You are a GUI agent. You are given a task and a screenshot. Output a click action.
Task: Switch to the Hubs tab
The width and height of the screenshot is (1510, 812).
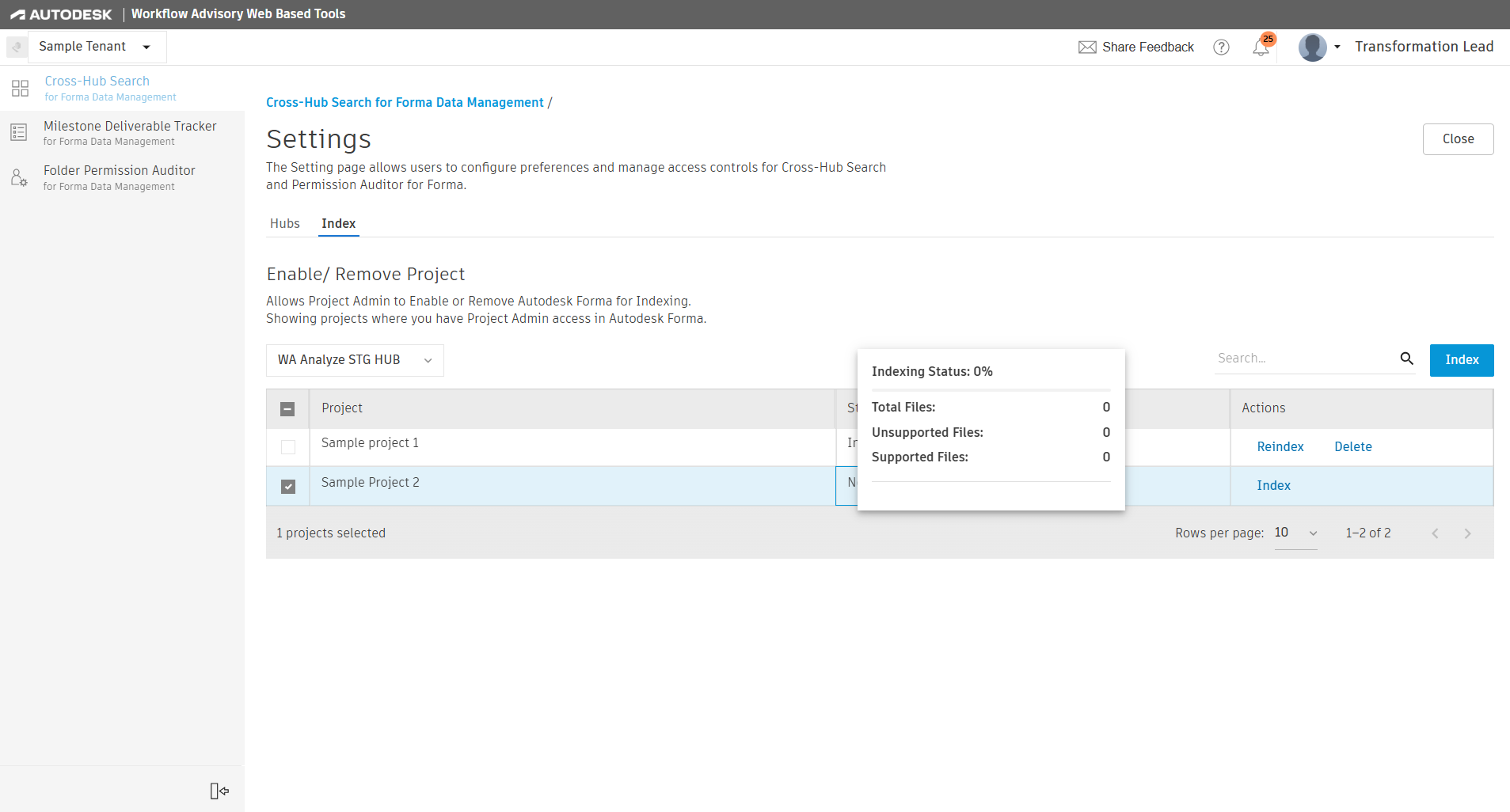(285, 224)
